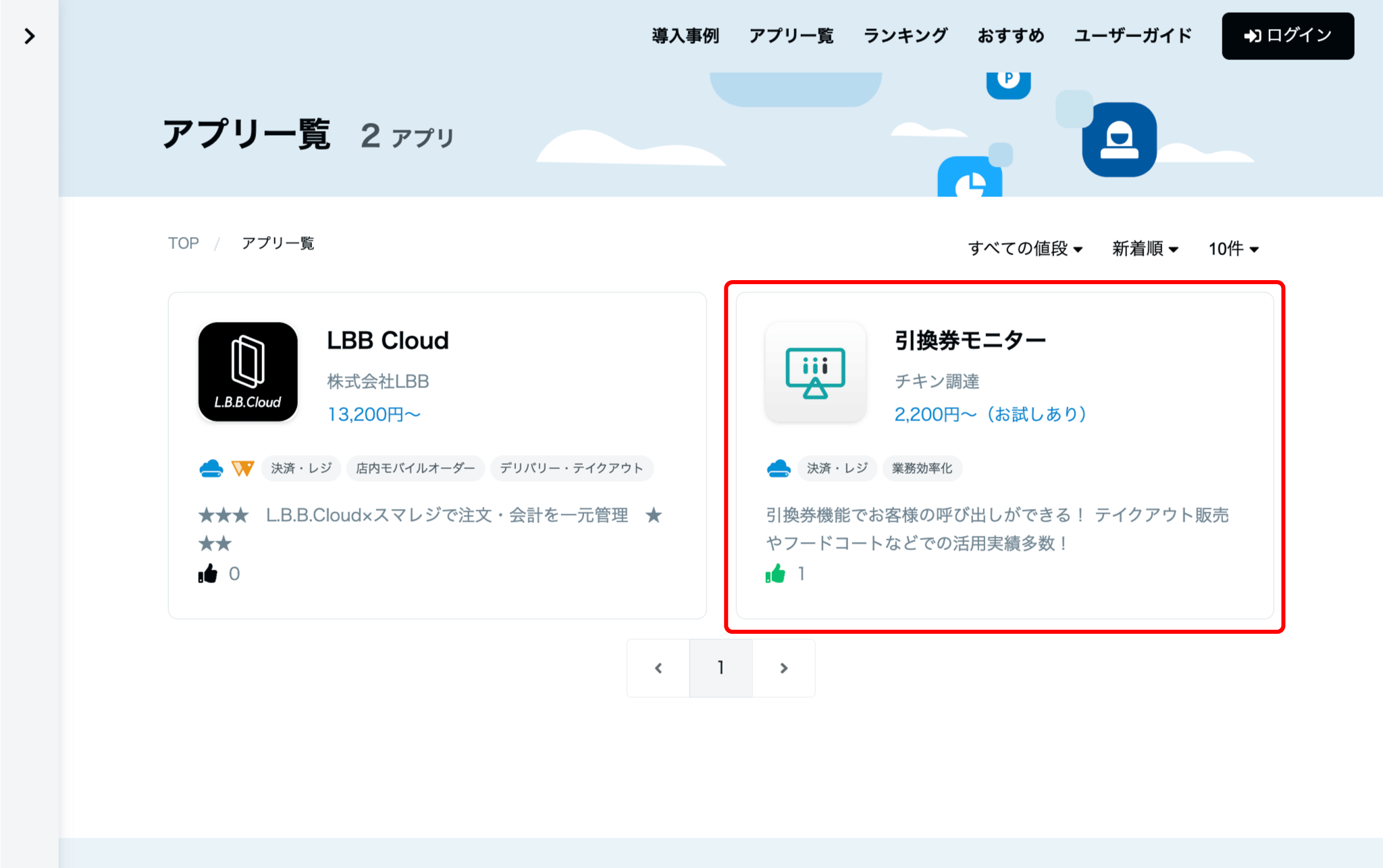Image resolution: width=1383 pixels, height=868 pixels.
Task: Select the 店内モバイルオーダー tag
Action: tap(415, 468)
